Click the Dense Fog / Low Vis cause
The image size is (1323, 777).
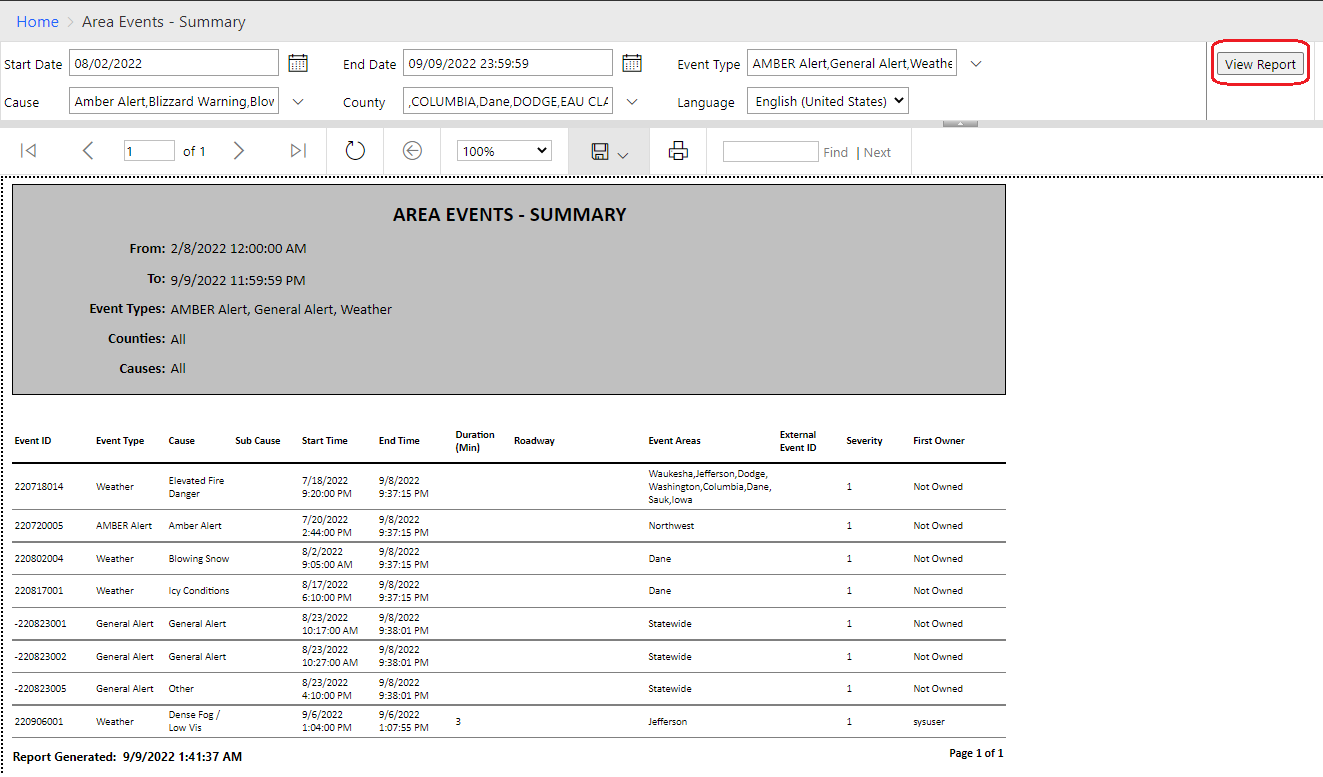pos(194,721)
